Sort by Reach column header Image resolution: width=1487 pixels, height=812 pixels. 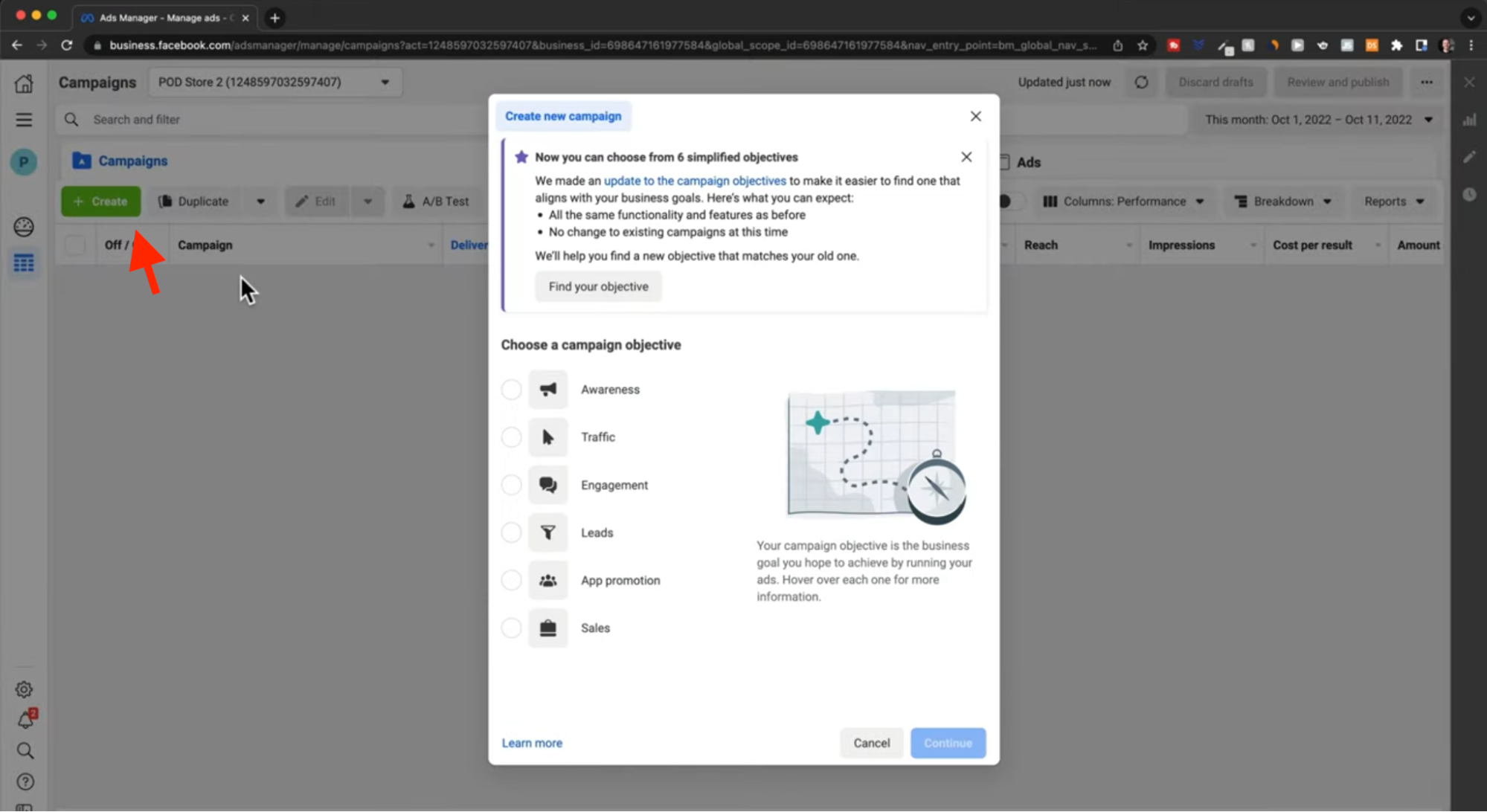point(1041,245)
